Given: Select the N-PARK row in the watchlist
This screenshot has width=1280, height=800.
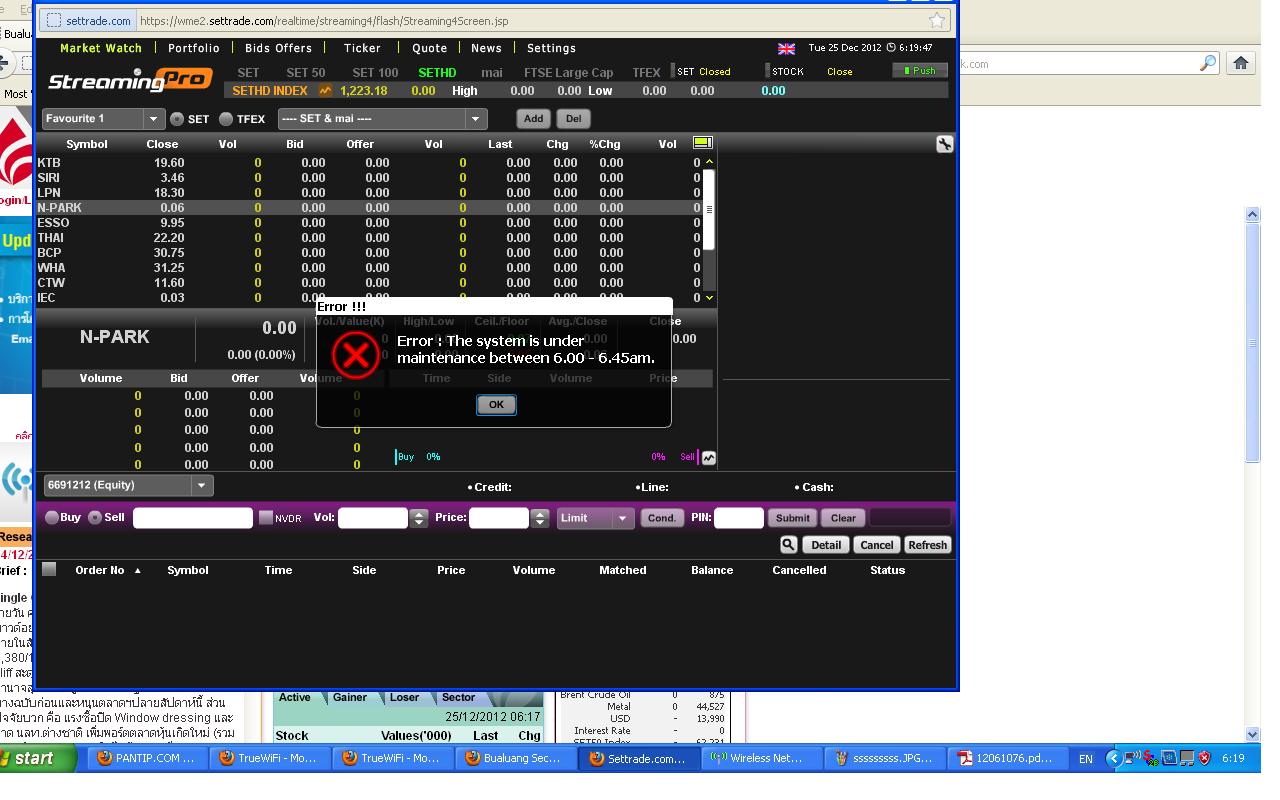Looking at the screenshot, I should point(369,208).
